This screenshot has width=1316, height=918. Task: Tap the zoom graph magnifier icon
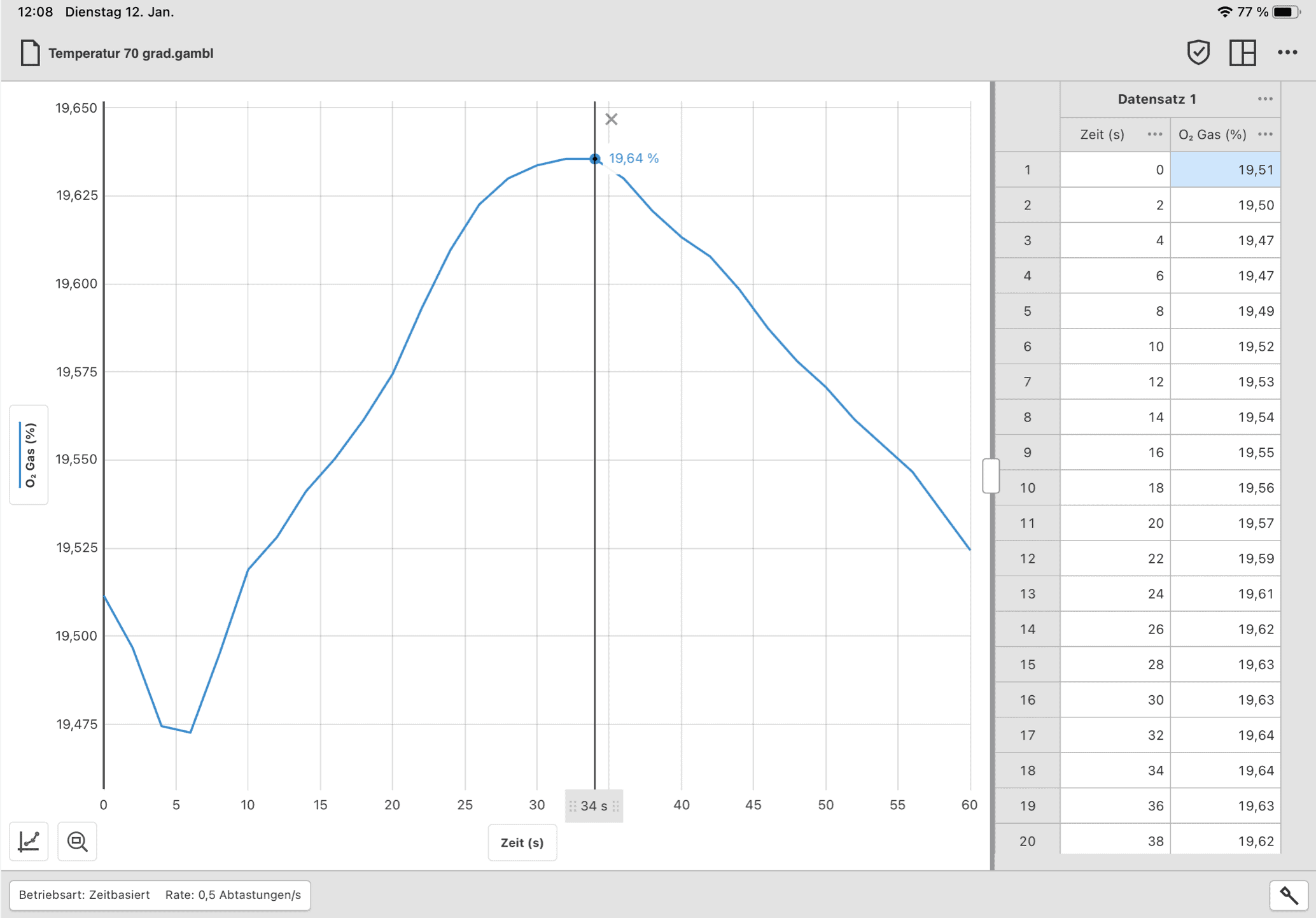[x=77, y=842]
